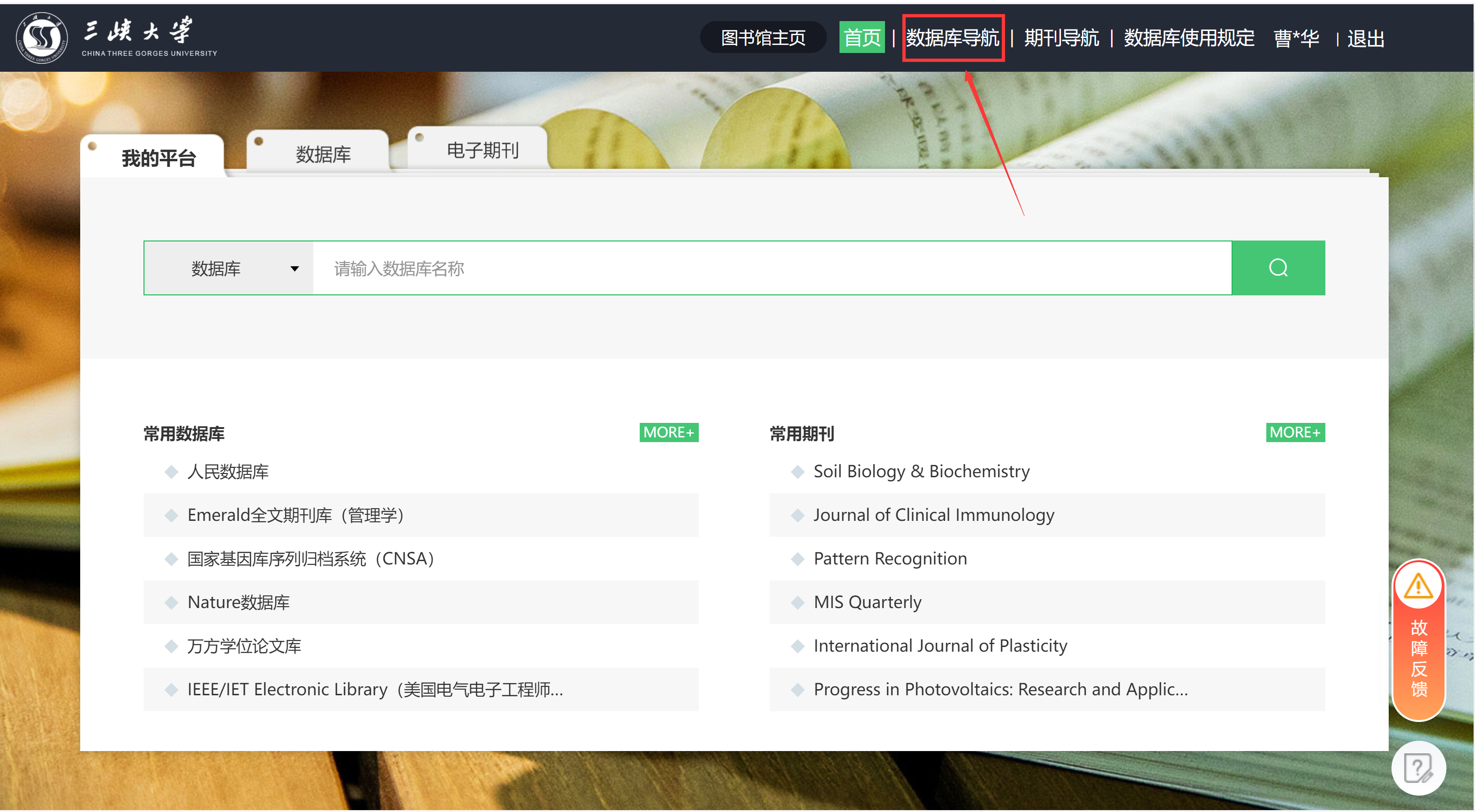This screenshot has height=812, width=1475.
Task: Open MORE+ for 常用数据库
Action: tap(668, 433)
